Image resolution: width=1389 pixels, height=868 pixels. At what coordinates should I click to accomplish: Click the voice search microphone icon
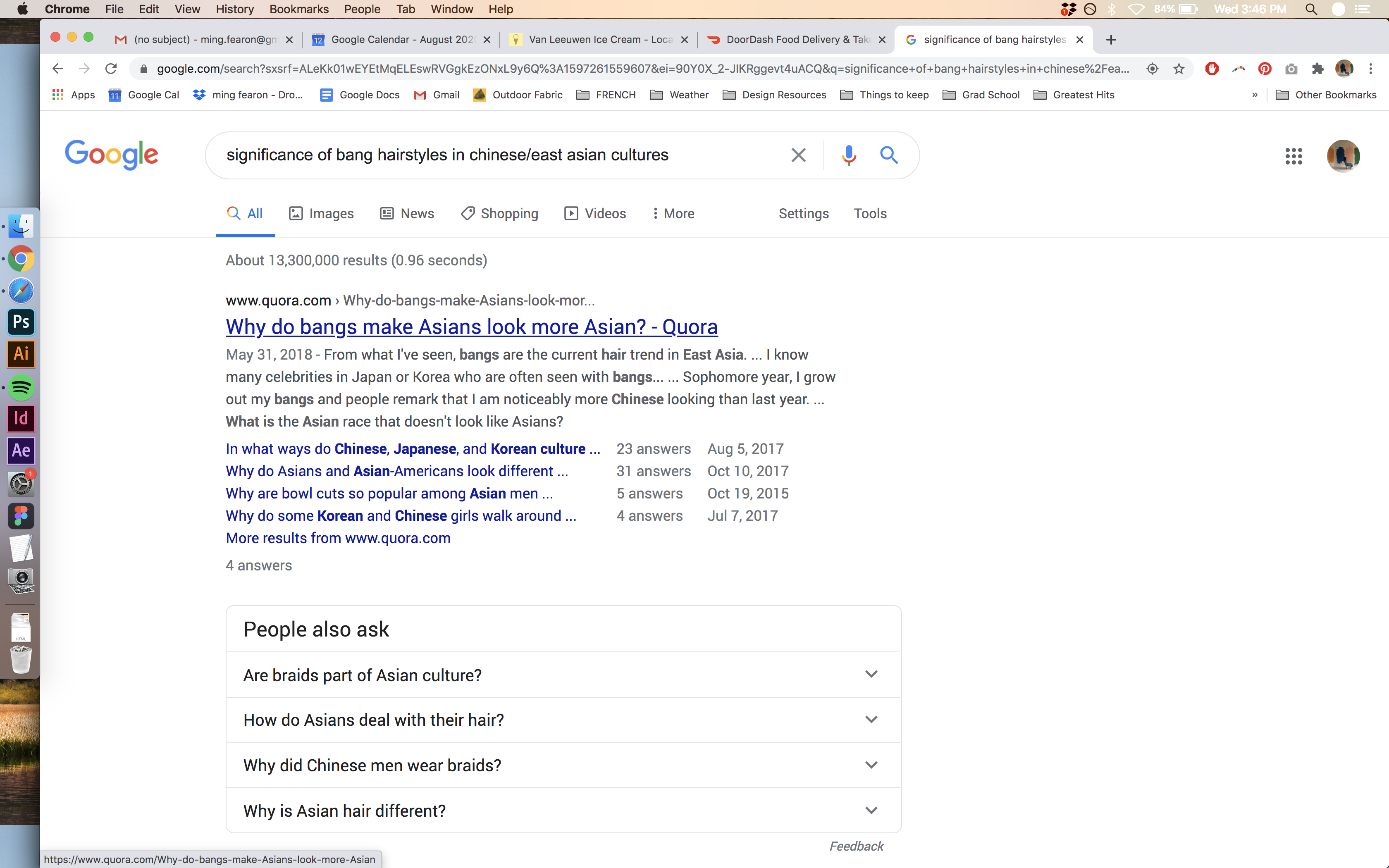pyautogui.click(x=848, y=155)
